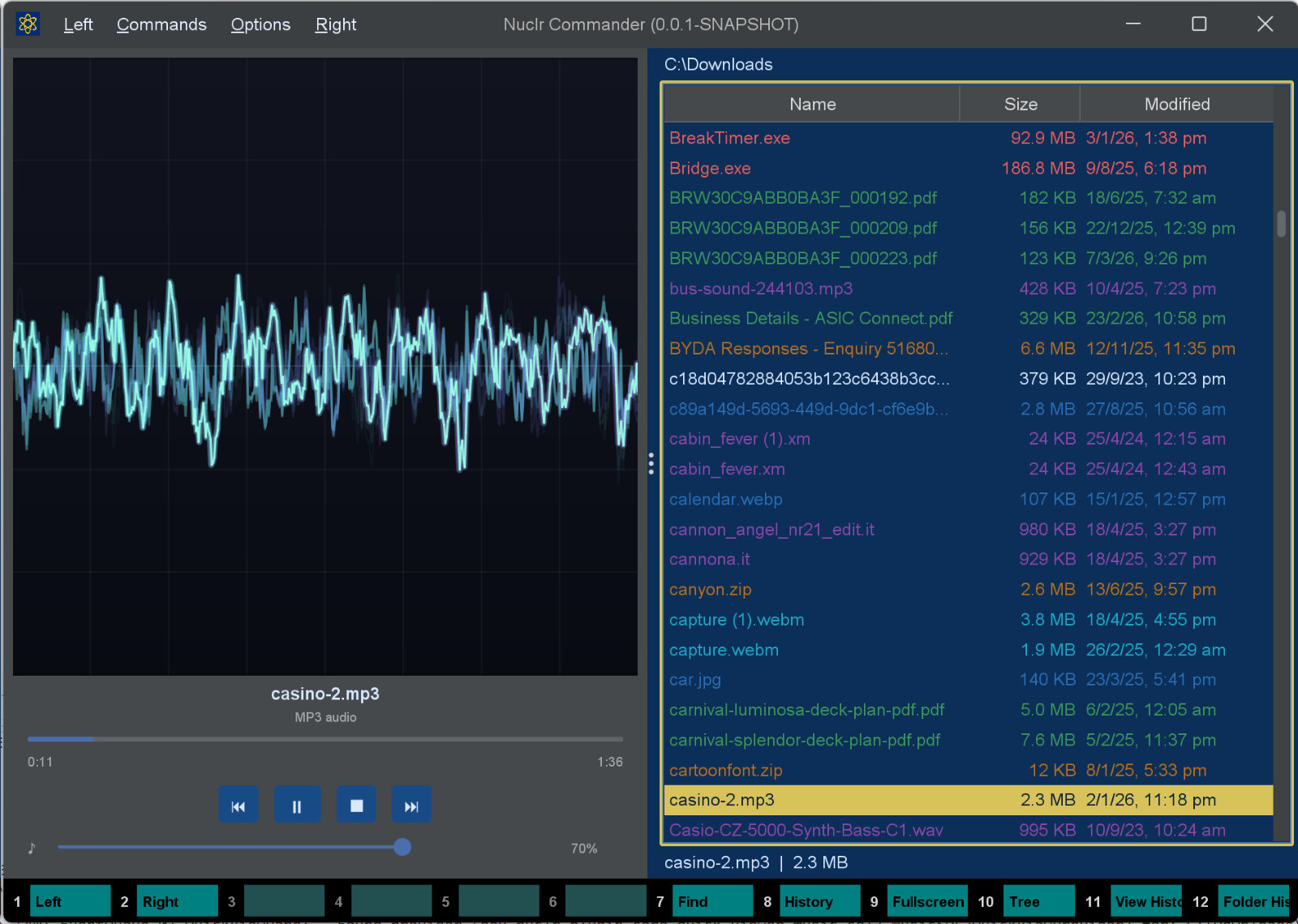Skip to the next track
The width and height of the screenshot is (1298, 924).
[411, 806]
